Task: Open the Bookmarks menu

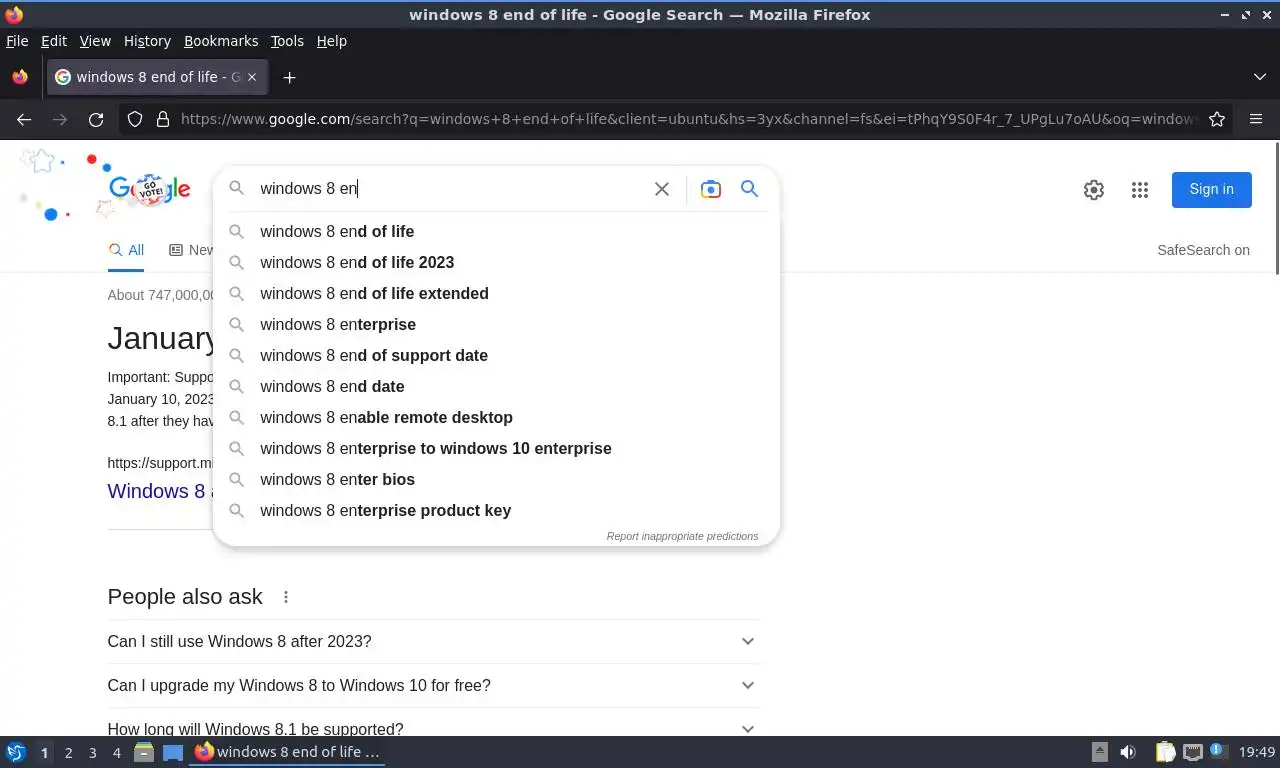Action: click(221, 41)
